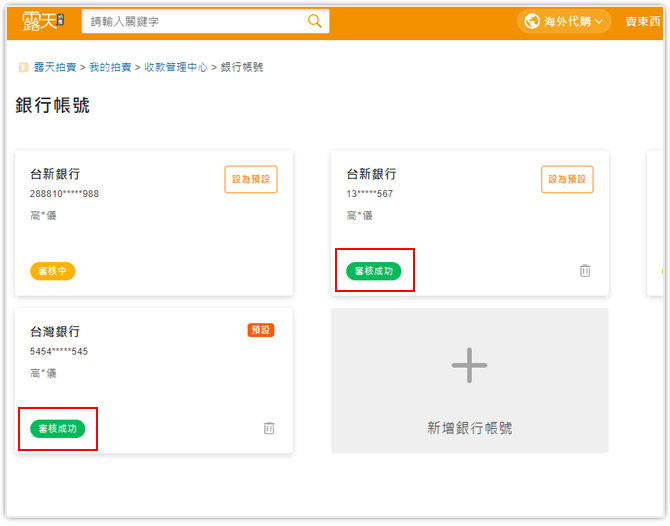Screen dimensions: 670x526
Task: Go to 我的拍賣 in the breadcrumb
Action: 110,68
